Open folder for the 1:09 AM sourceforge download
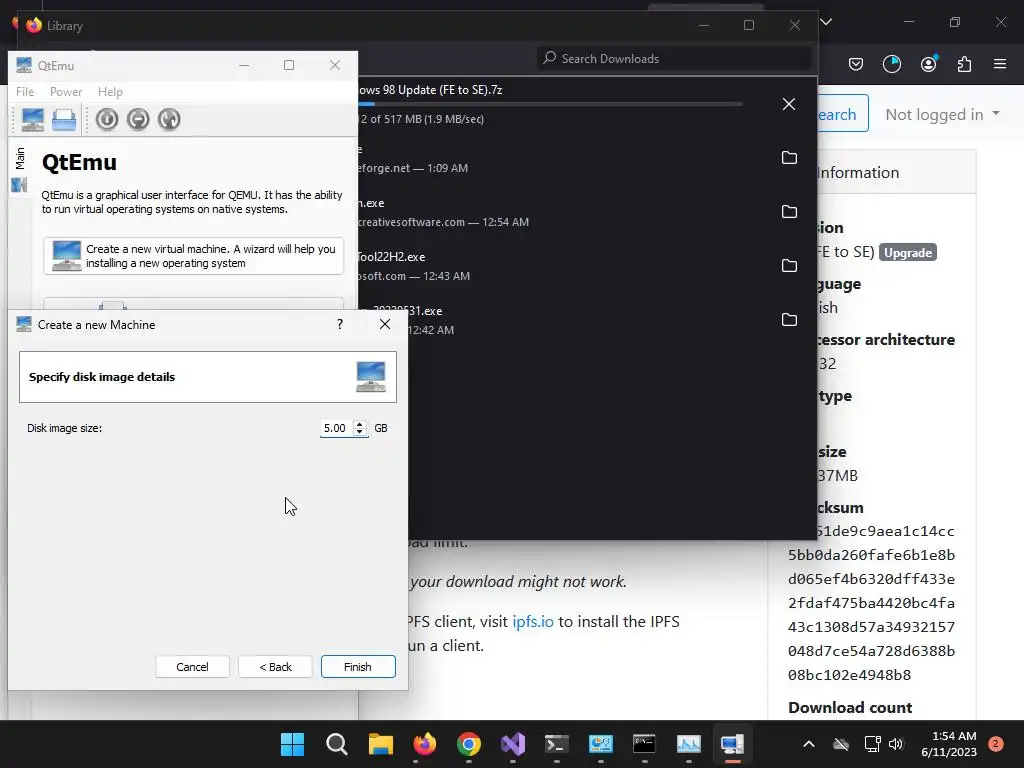The width and height of the screenshot is (1024, 768). (x=789, y=158)
